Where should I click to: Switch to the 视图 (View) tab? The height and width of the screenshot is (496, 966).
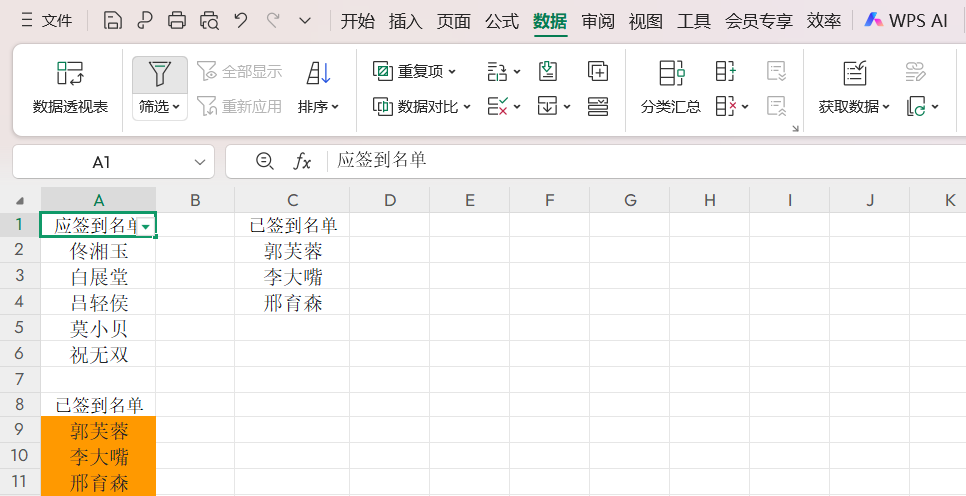(645, 21)
